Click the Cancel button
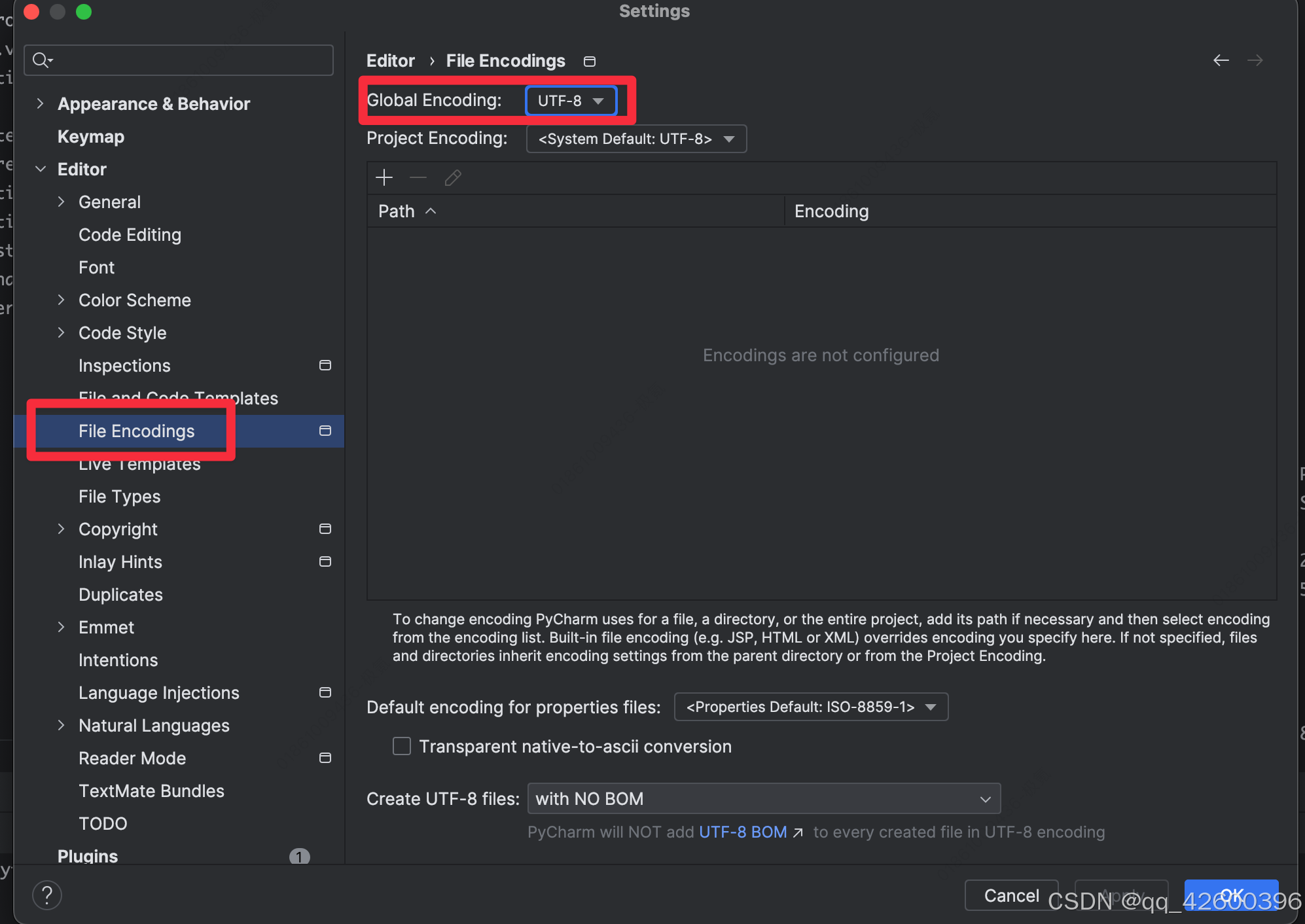The height and width of the screenshot is (924, 1305). pyautogui.click(x=1010, y=895)
